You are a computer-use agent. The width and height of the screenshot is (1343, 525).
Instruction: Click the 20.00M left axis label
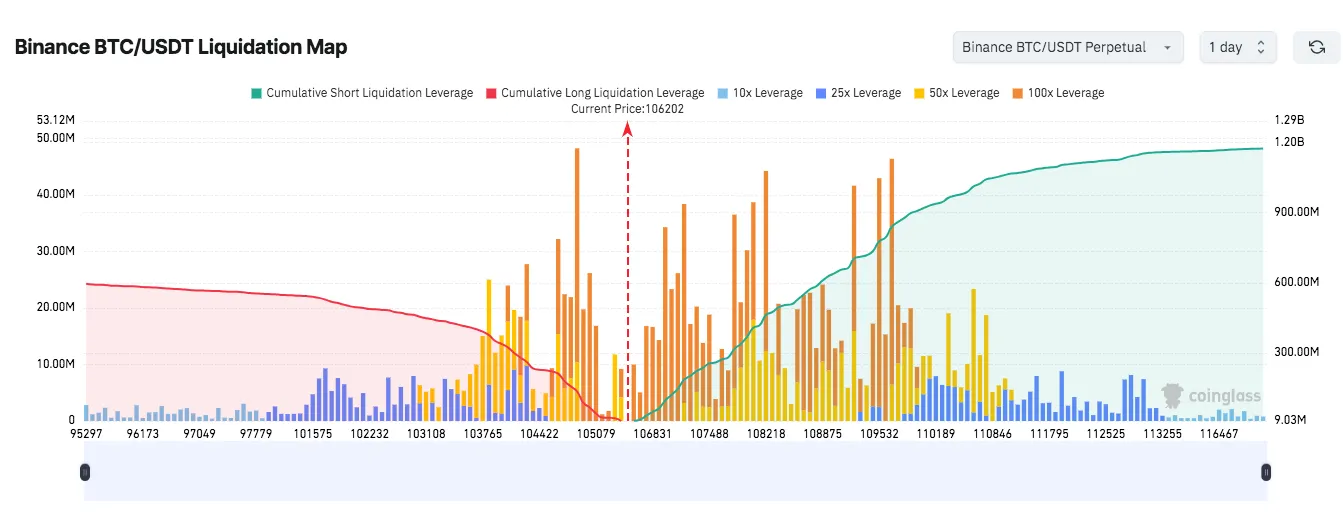click(x=56, y=307)
